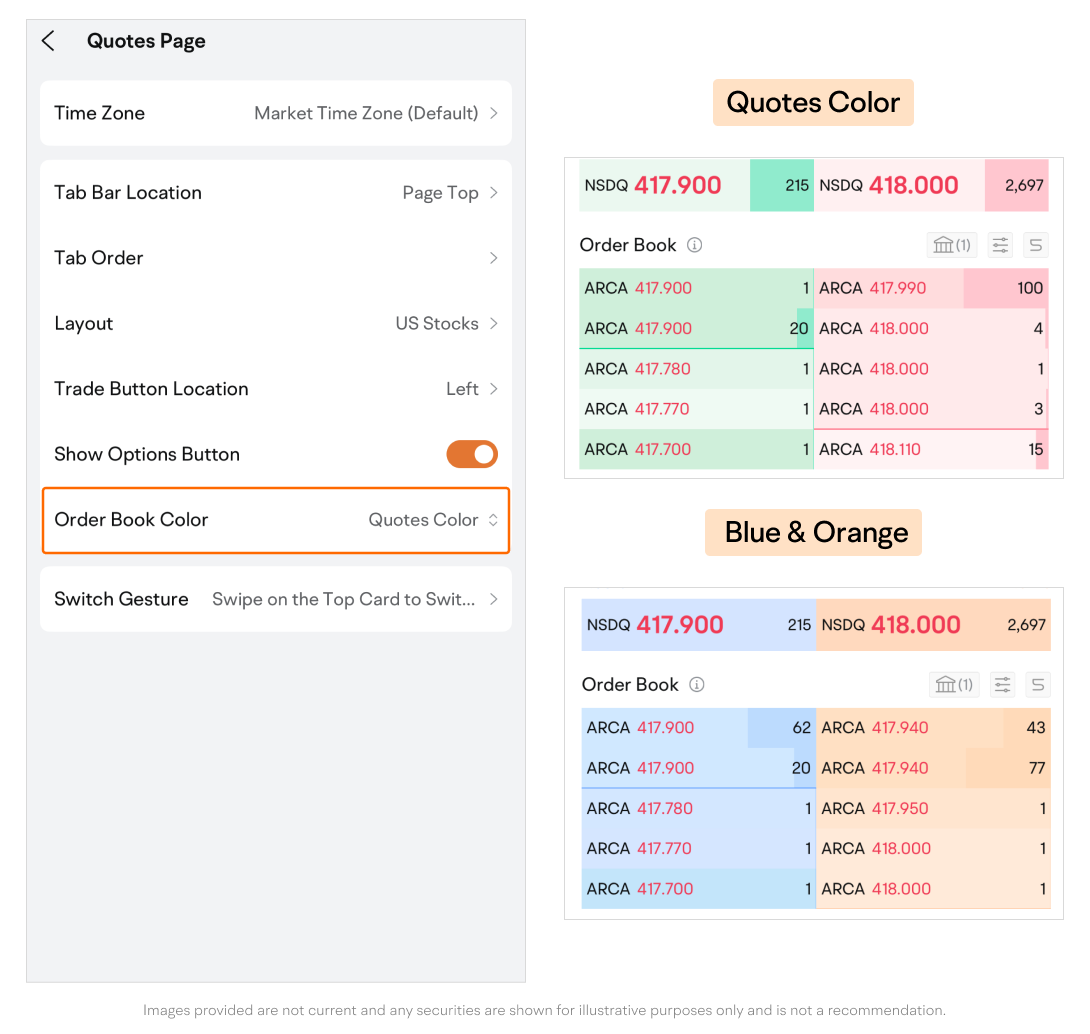
Task: Toggle the Show Options Button switch
Action: click(471, 454)
